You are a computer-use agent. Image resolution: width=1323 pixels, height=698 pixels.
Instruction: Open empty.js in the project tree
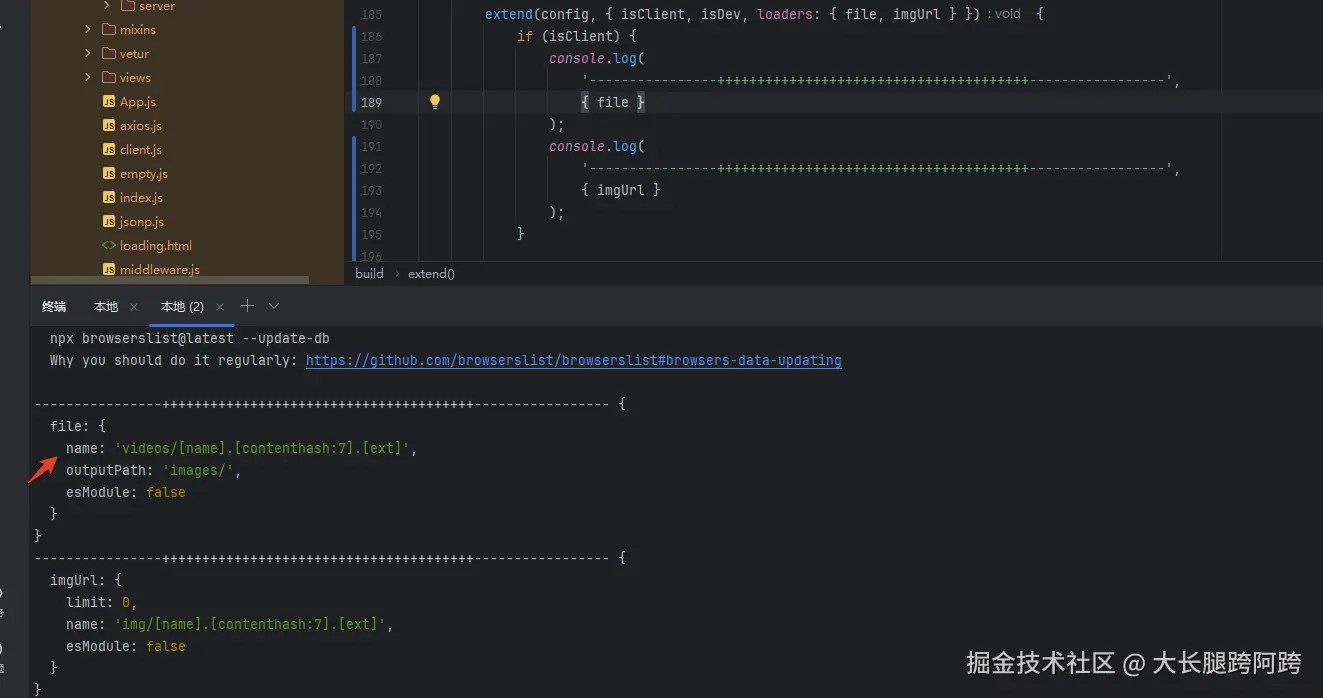click(144, 174)
